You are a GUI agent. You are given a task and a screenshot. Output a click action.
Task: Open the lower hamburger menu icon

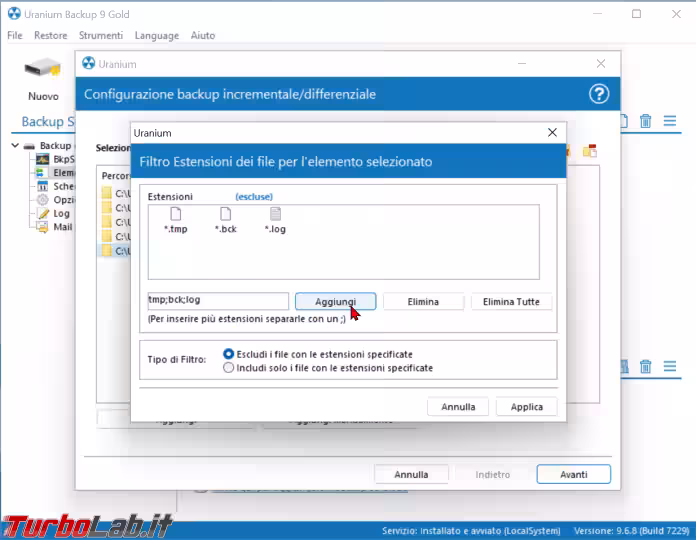coord(670,367)
